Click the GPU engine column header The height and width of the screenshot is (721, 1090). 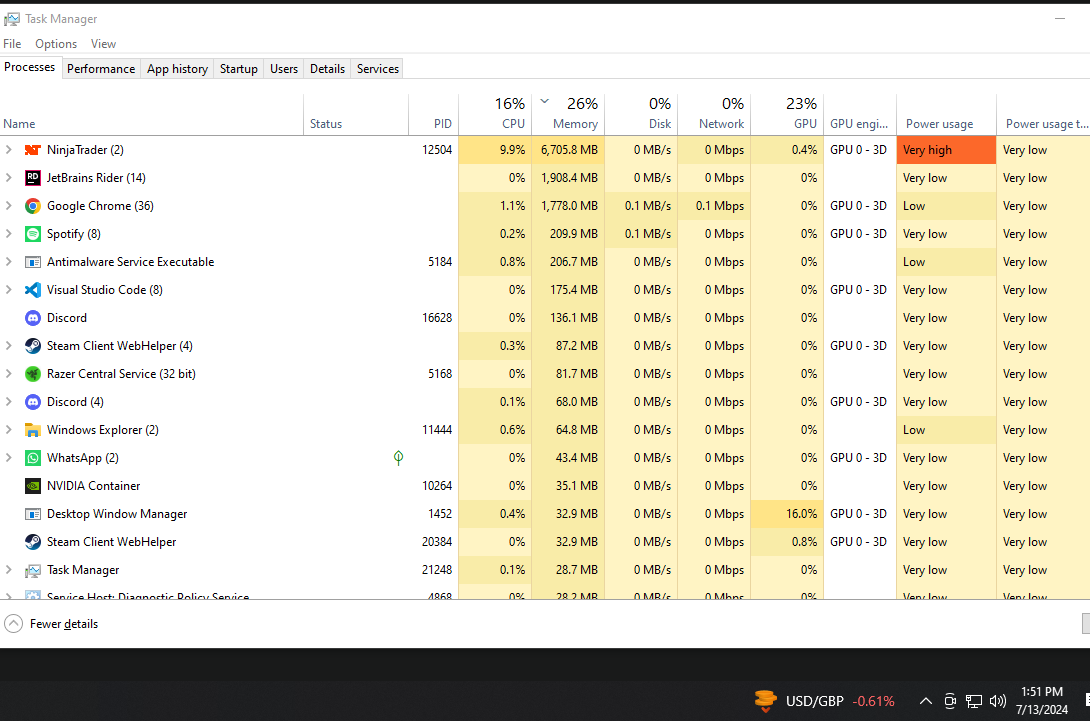860,114
